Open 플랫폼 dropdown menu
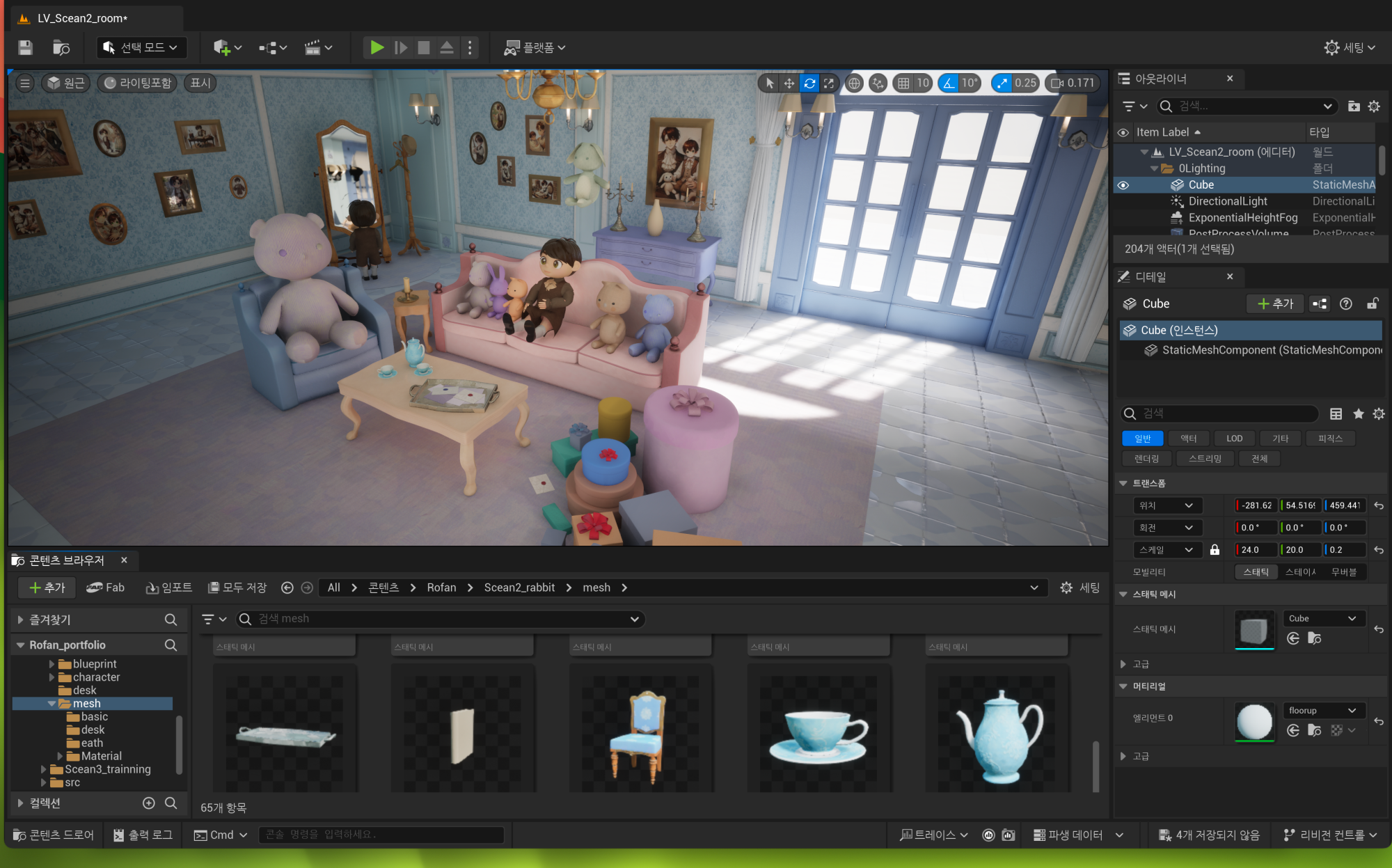1392x868 pixels. [535, 47]
